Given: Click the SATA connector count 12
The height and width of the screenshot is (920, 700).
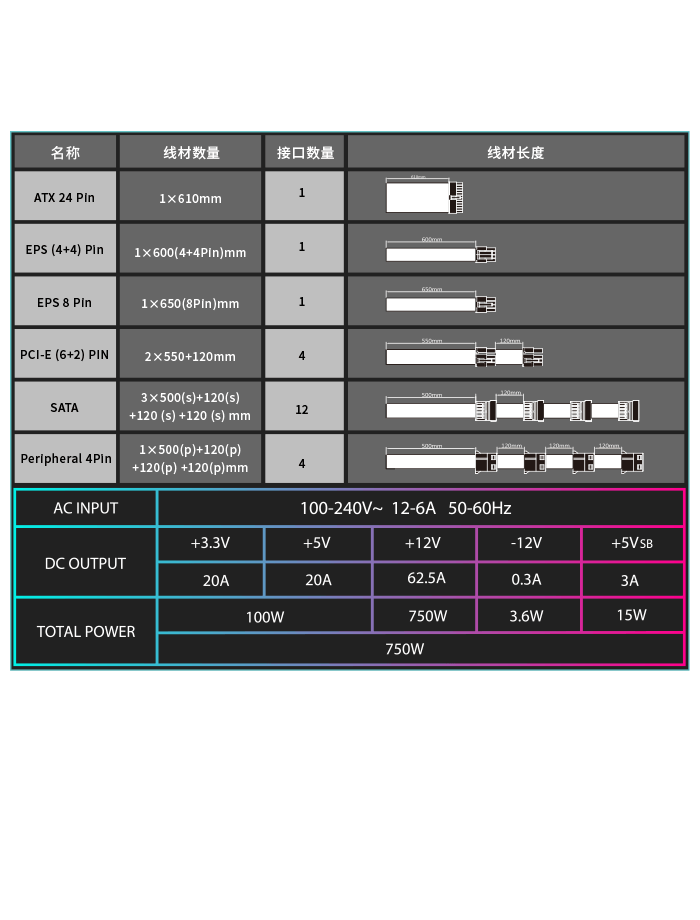Looking at the screenshot, I should [302, 409].
